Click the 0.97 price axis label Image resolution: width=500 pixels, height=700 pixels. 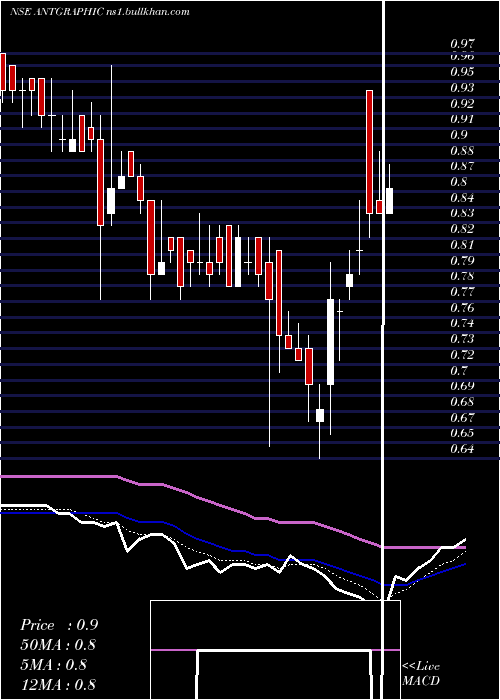click(462, 44)
